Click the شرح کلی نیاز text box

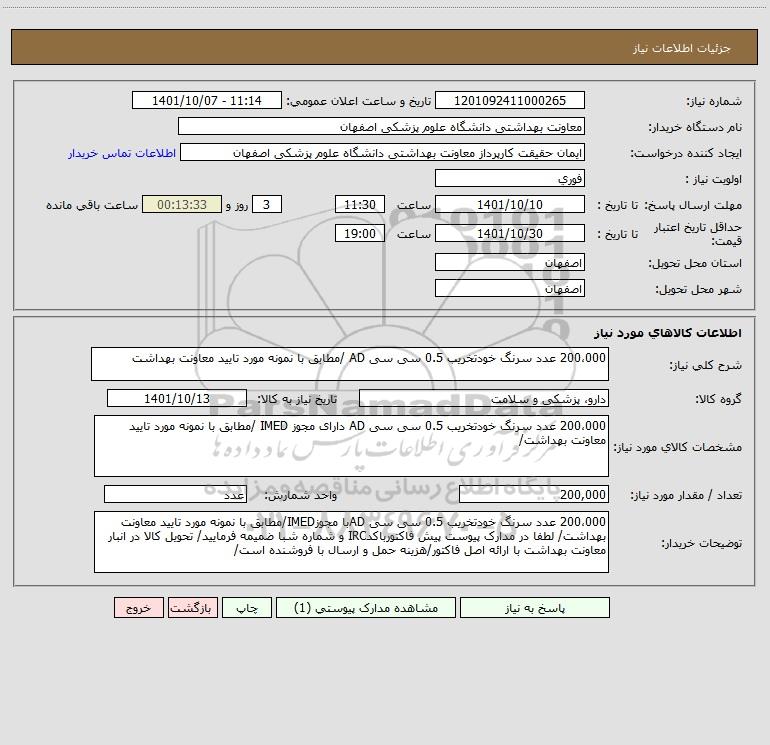click(350, 364)
